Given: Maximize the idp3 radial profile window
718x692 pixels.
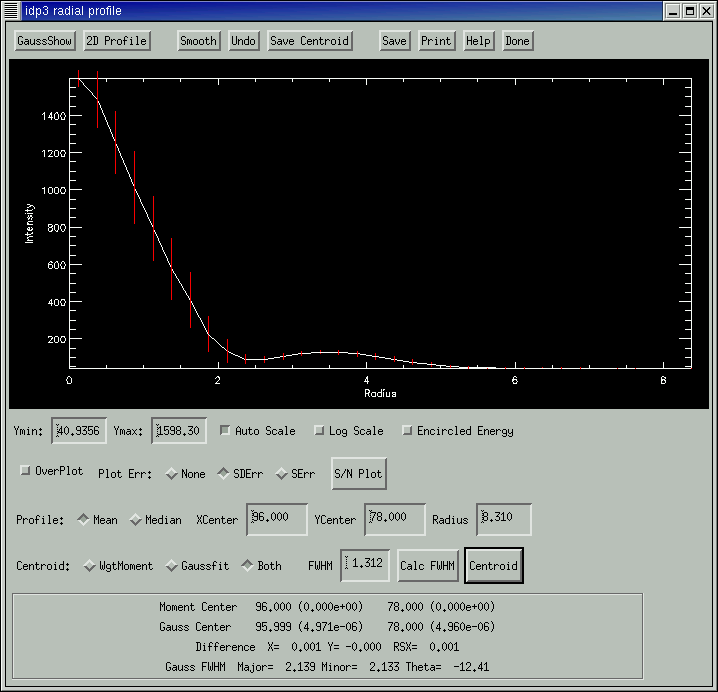Looking at the screenshot, I should click(x=690, y=11).
